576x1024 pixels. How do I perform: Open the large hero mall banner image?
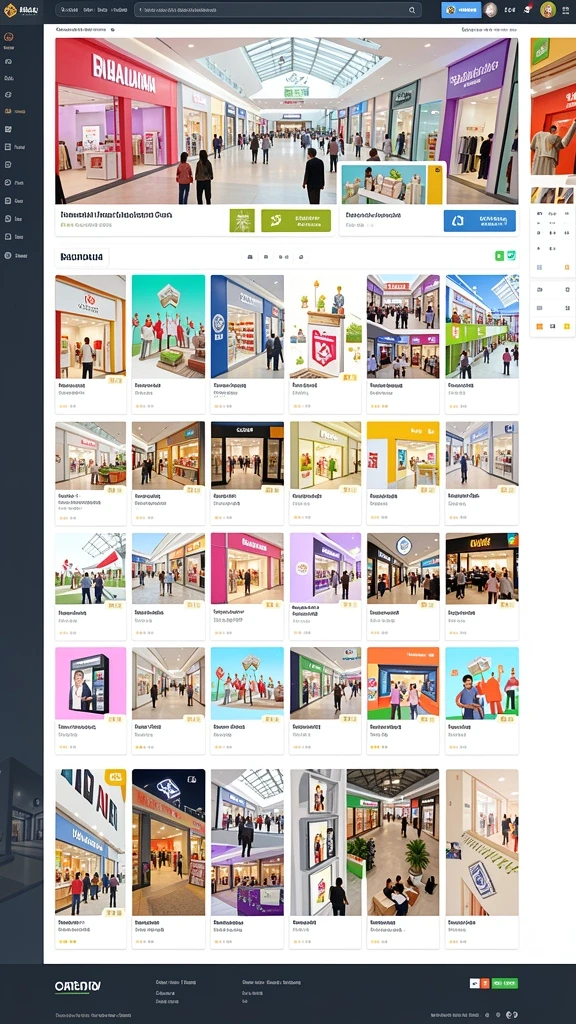(x=287, y=121)
